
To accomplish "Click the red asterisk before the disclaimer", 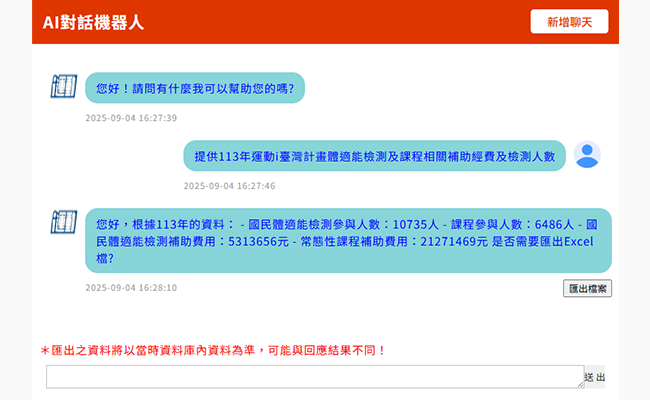I will click(45, 351).
